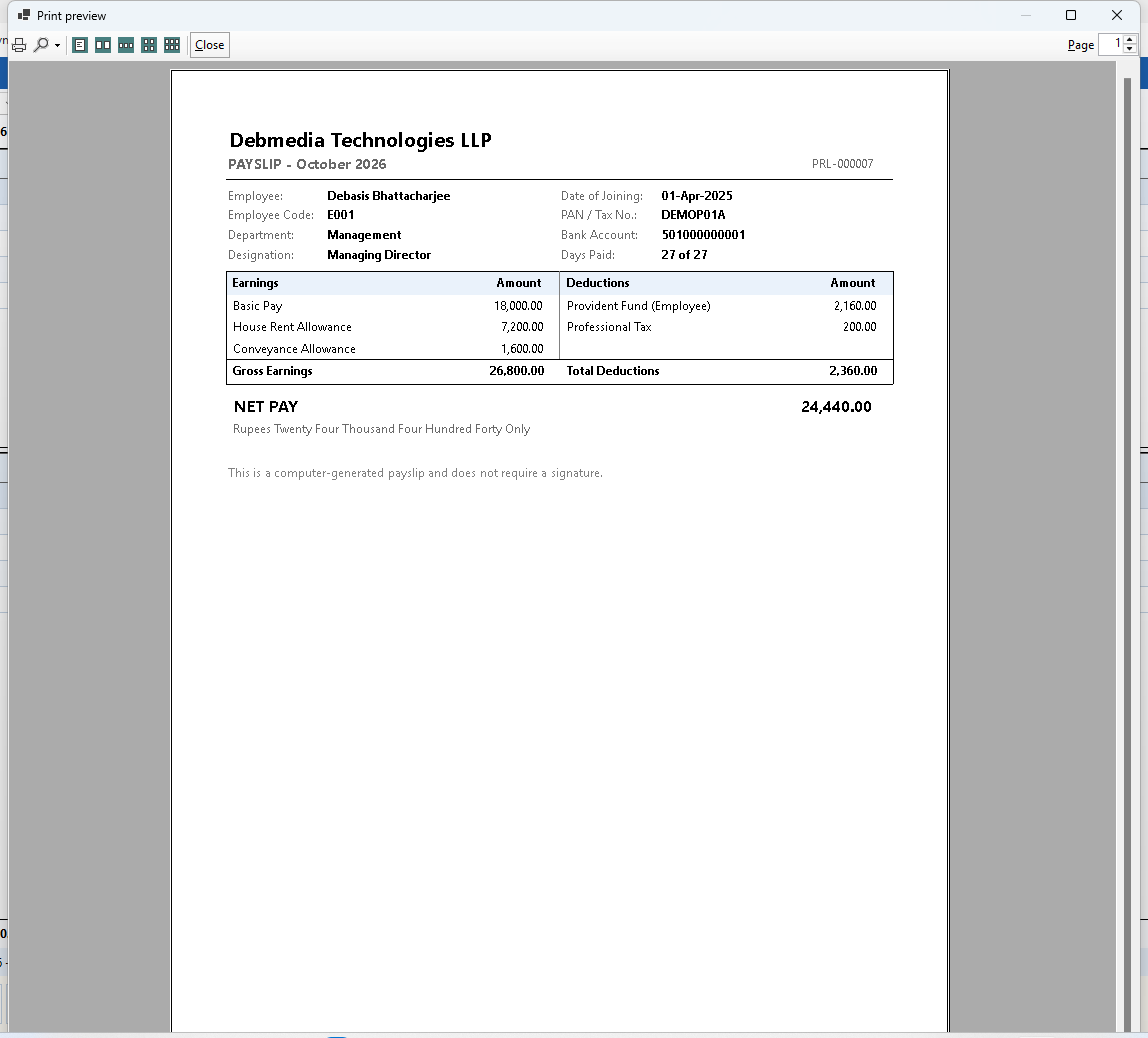This screenshot has width=1148, height=1038.
Task: Click the amount in words line
Action: coord(381,429)
